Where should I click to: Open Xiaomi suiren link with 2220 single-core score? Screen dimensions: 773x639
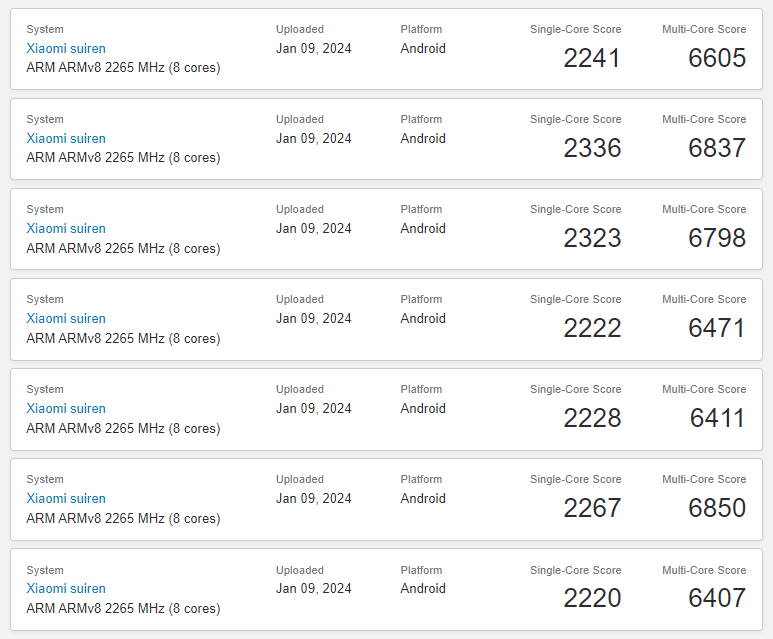click(66, 589)
